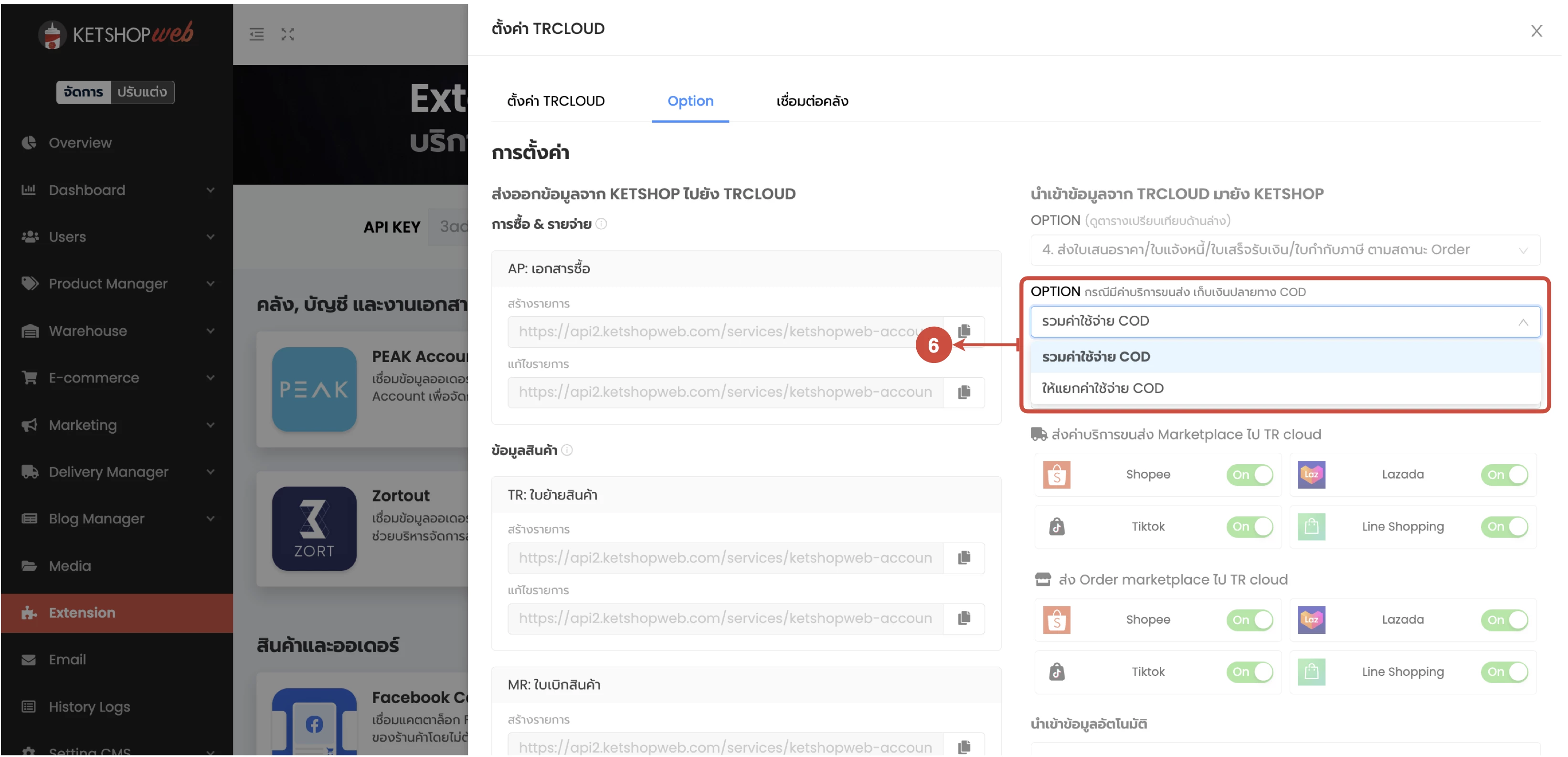Toggle Line Shopping Order marketplace switch
Screen dimensions: 1568x757
(x=1504, y=672)
